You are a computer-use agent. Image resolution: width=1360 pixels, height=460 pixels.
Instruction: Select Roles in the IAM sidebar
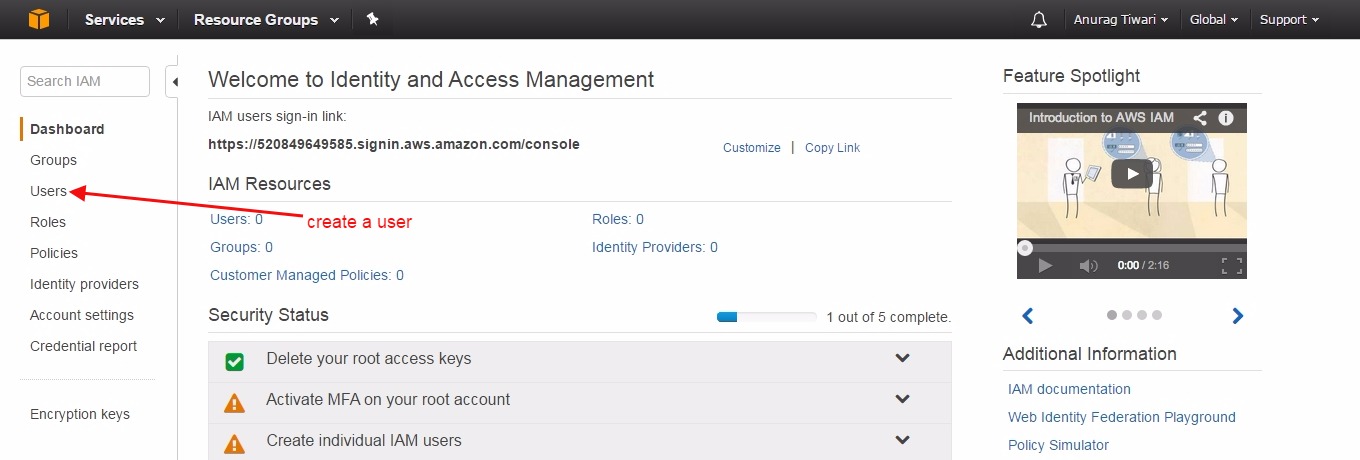point(48,222)
